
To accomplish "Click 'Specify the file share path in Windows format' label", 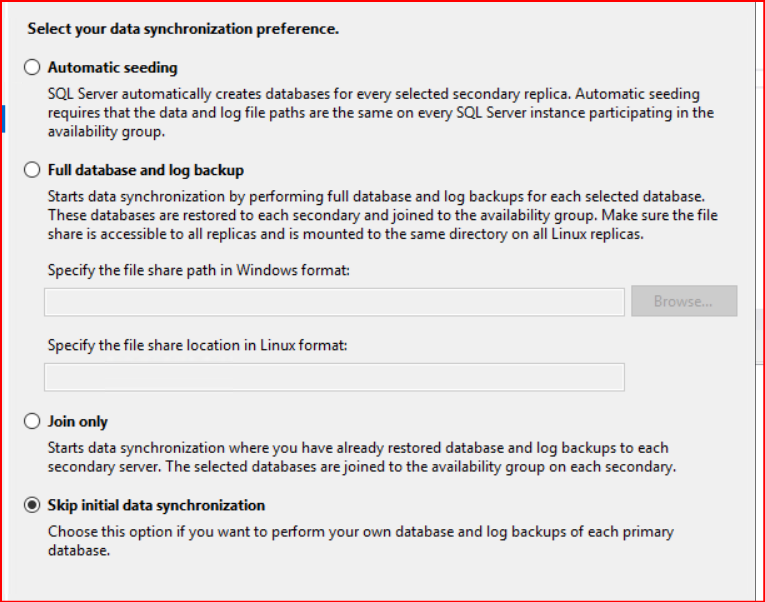I will click(198, 270).
